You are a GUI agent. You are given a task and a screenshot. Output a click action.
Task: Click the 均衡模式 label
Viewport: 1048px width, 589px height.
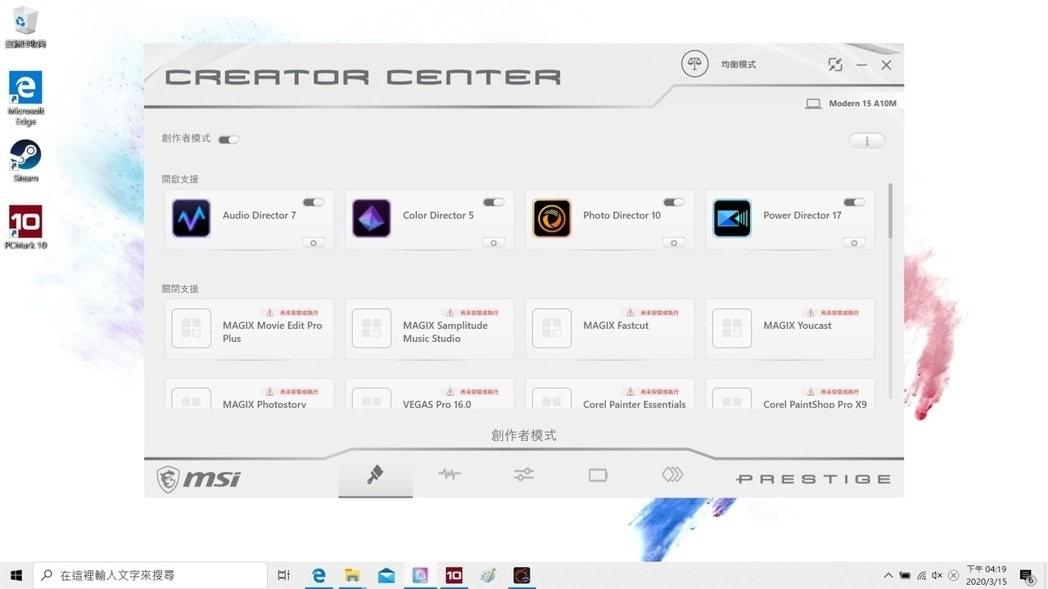[739, 64]
